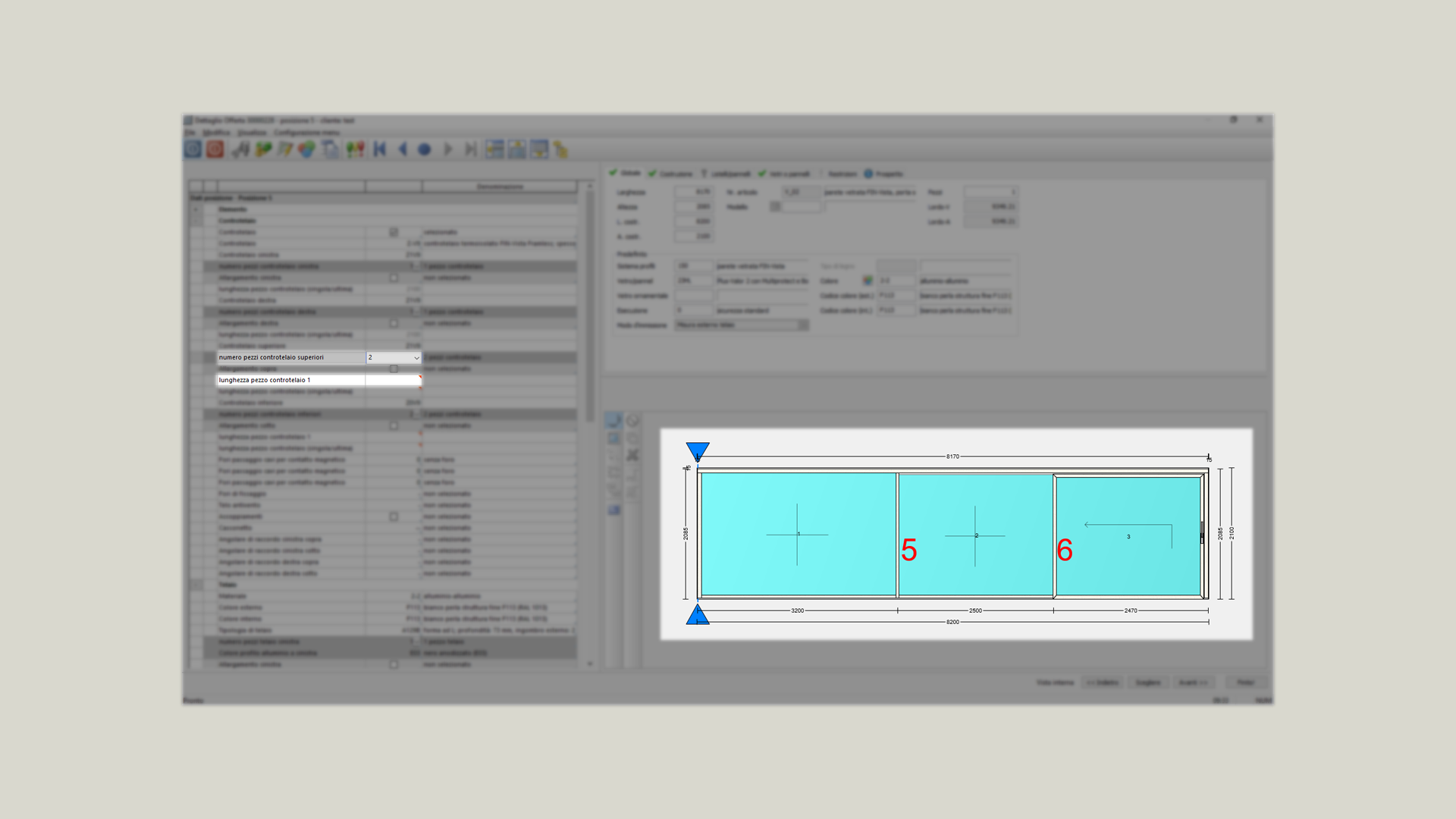Click the 2100 overall height dimension
Viewport: 1456px width, 819px height.
pos(1232,533)
